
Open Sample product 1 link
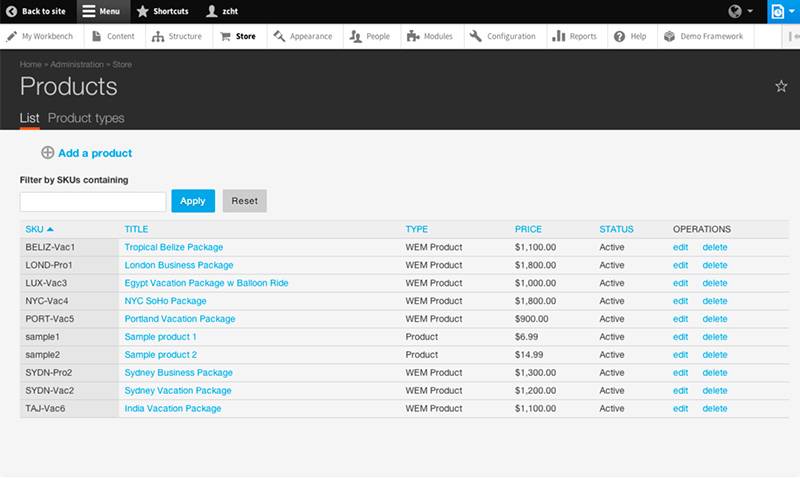(x=160, y=337)
